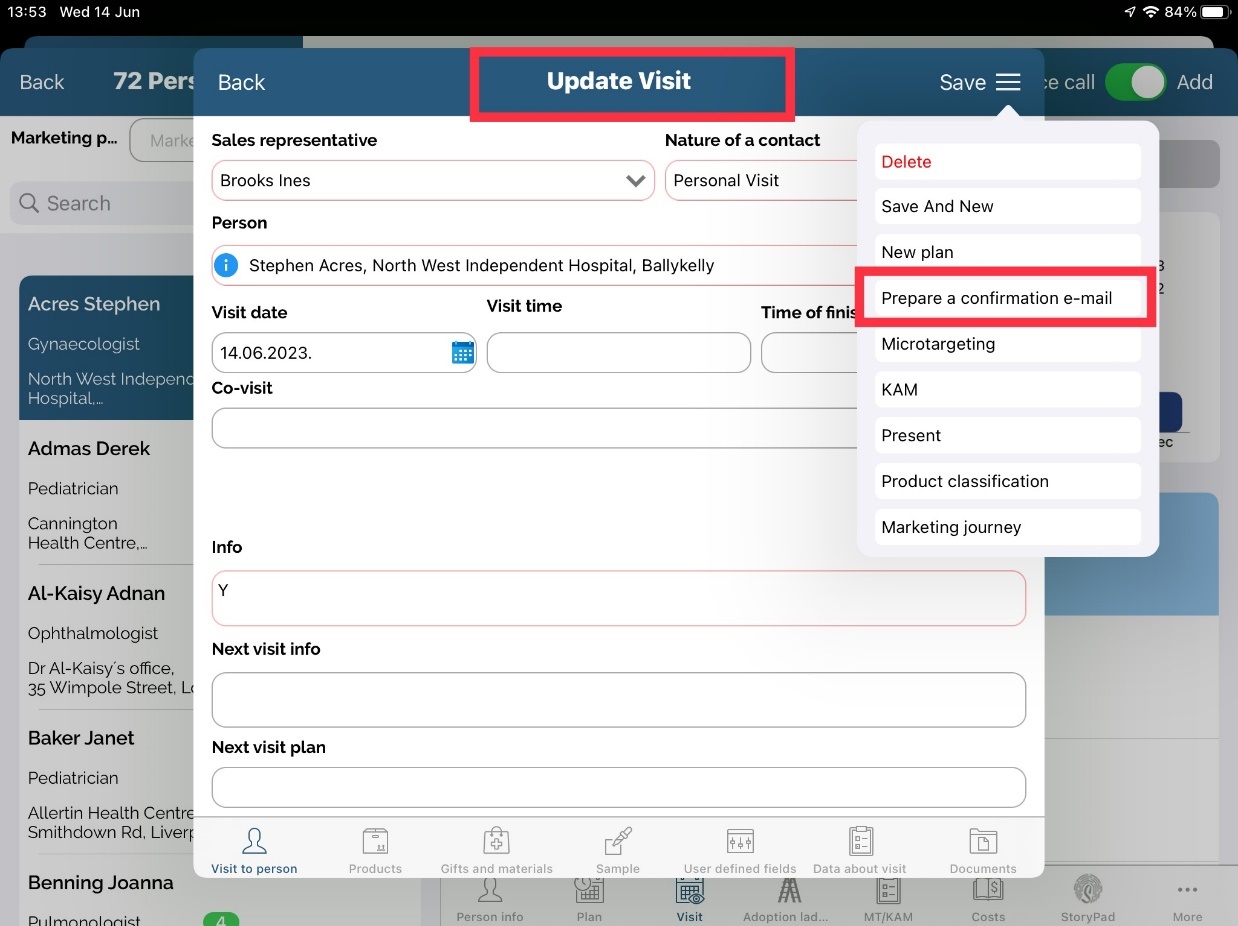The width and height of the screenshot is (1238, 926).
Task: Open the hamburger menu next to Save
Action: pos(1008,83)
